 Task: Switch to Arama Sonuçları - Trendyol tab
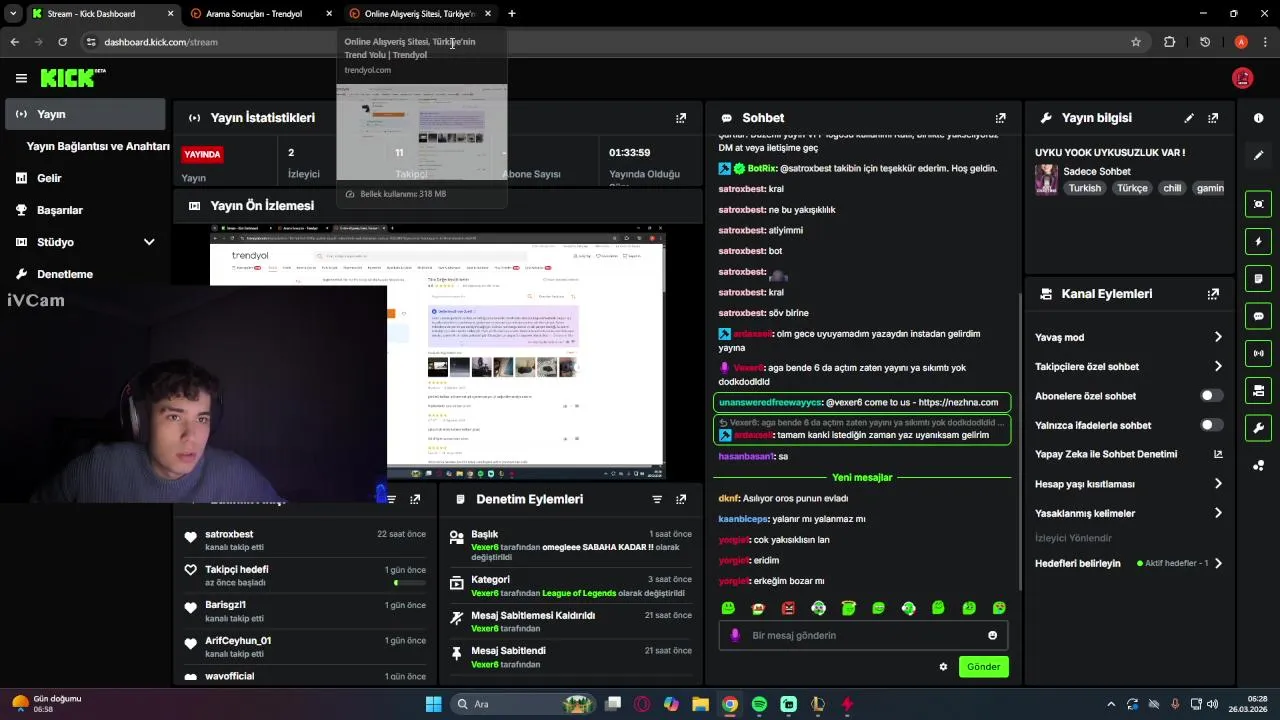[x=262, y=14]
